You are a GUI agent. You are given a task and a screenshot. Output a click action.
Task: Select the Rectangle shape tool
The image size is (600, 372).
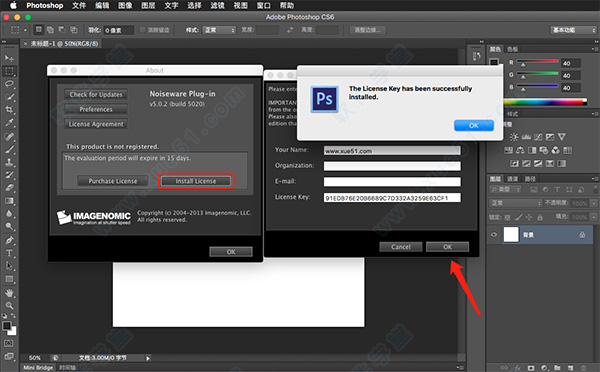tap(9, 279)
